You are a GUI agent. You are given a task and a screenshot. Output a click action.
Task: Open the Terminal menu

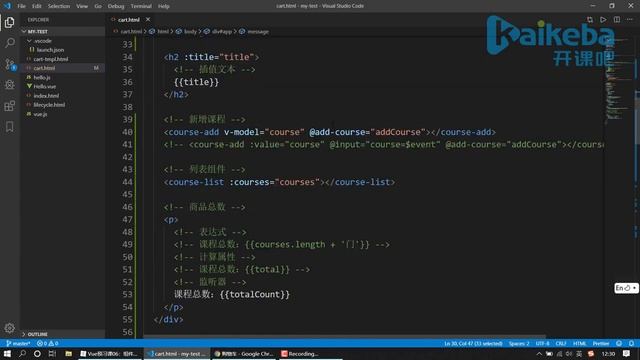click(x=141, y=6)
